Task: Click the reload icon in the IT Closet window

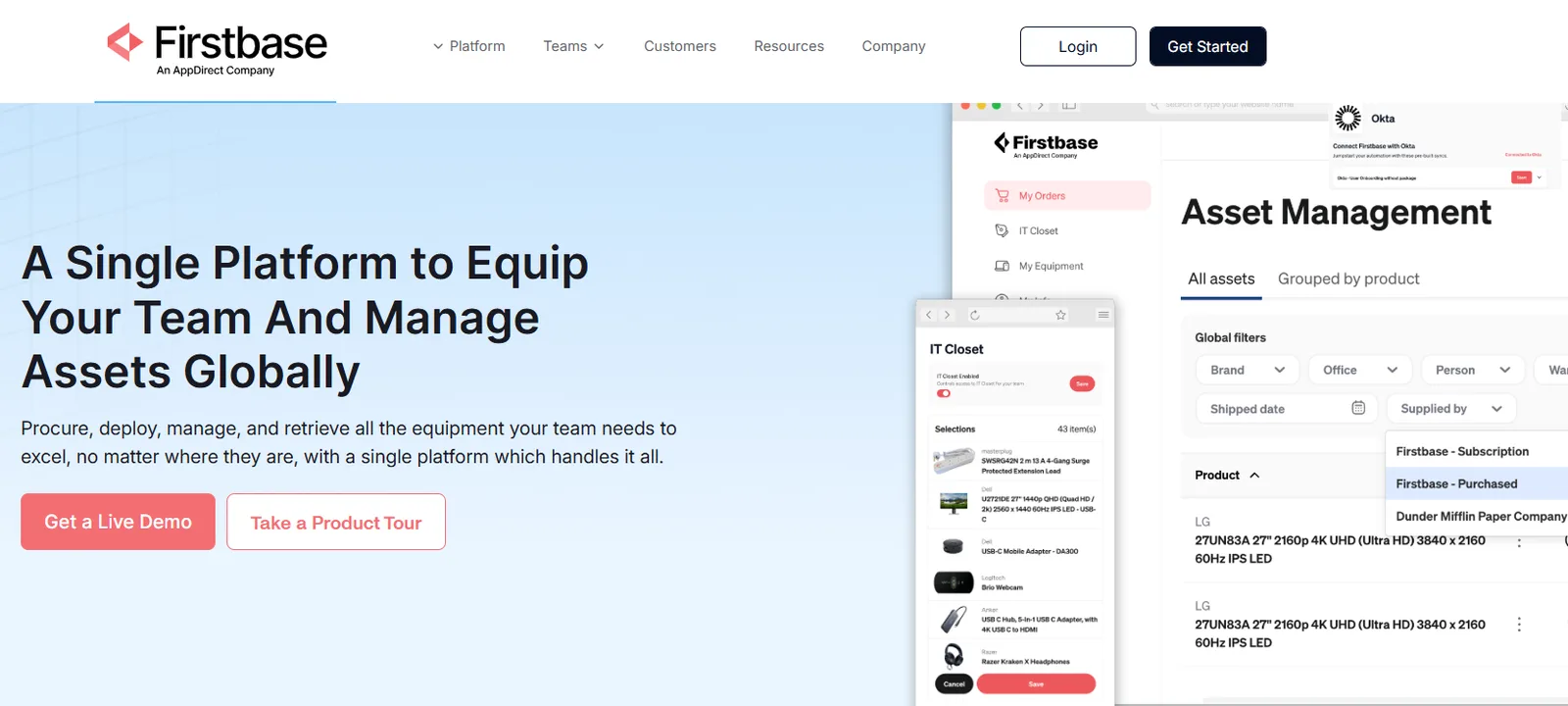Action: tap(974, 315)
